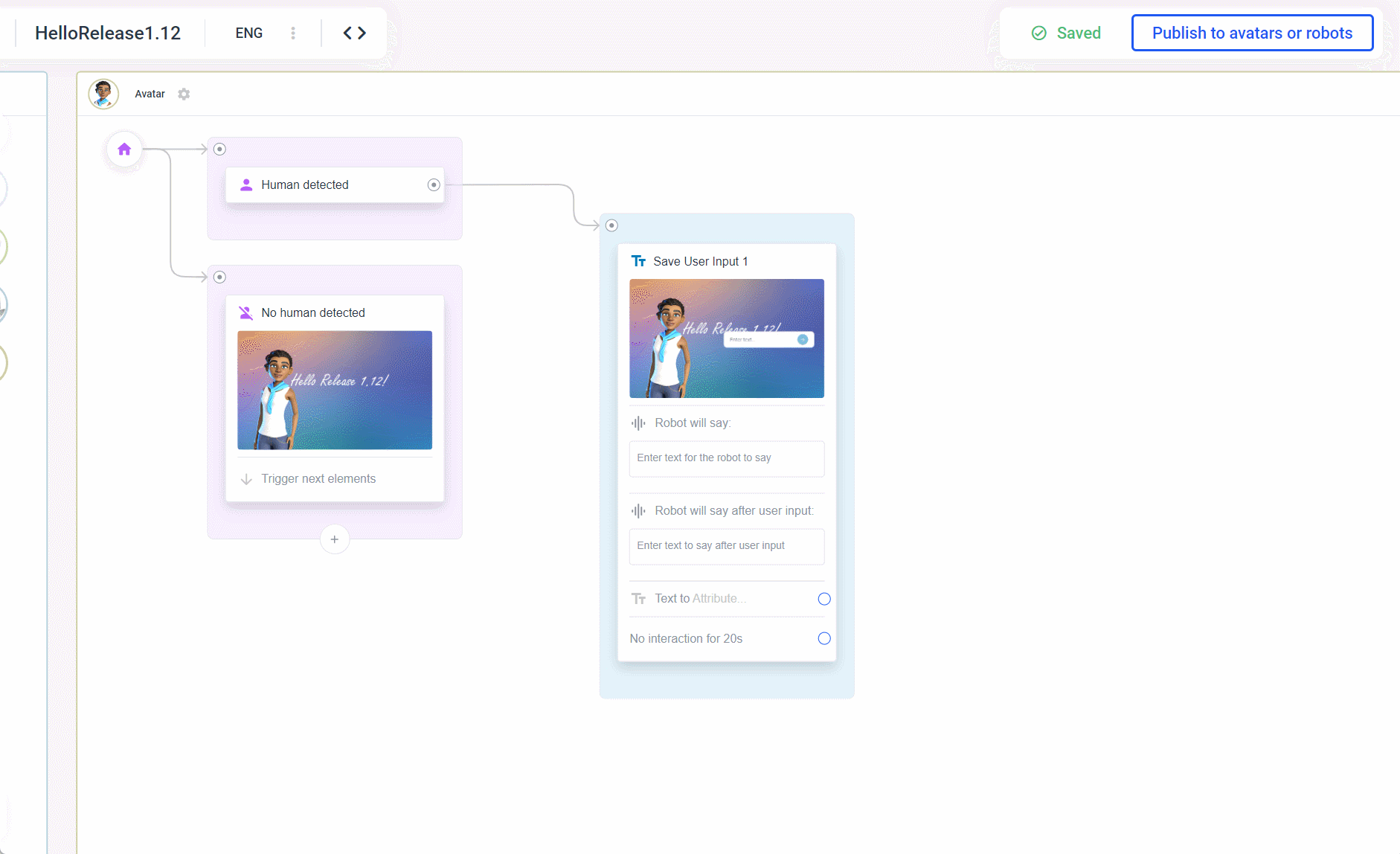Click the Text to Attribute Tt icon
This screenshot has height=854, width=1400.
[x=638, y=599]
